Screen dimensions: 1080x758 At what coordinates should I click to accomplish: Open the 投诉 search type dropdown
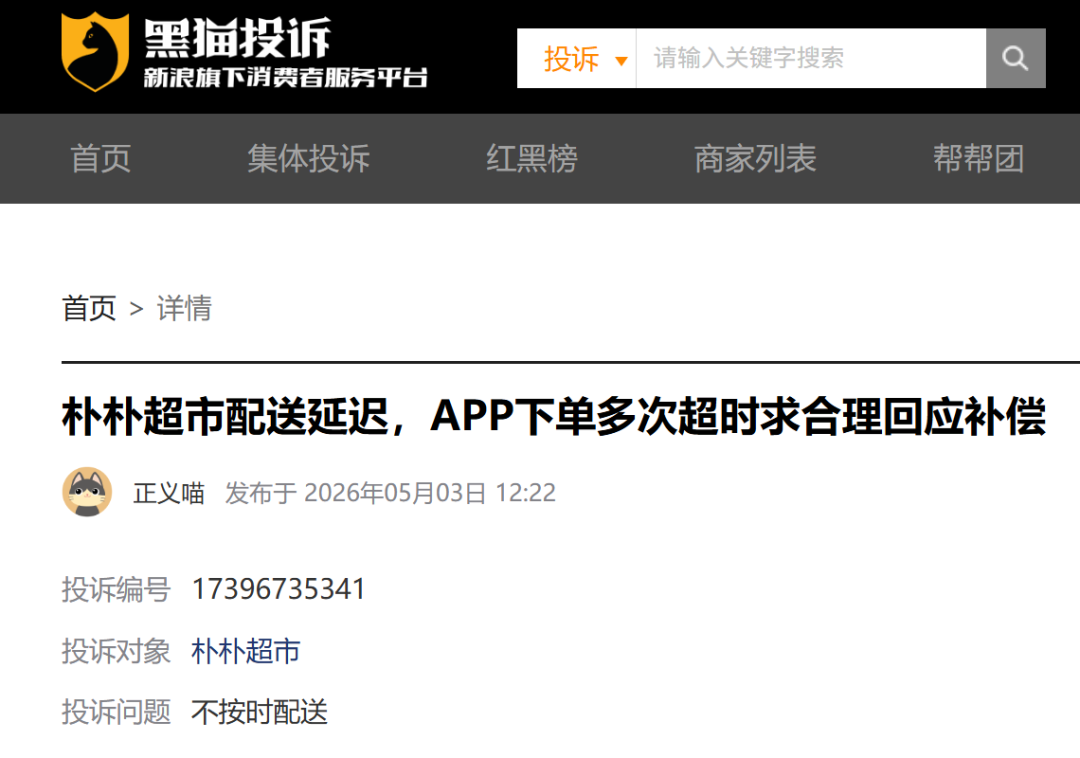tap(577, 59)
